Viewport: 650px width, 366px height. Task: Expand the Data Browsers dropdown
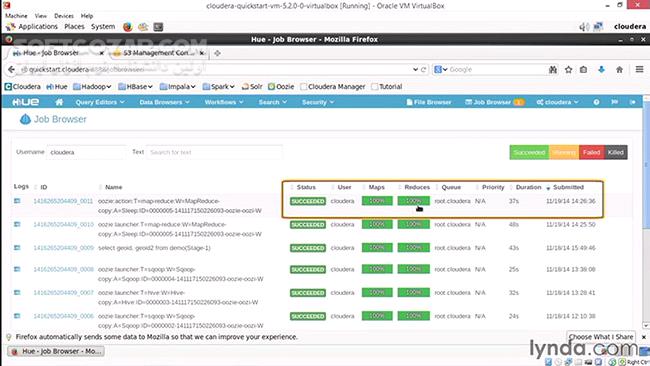tap(164, 102)
